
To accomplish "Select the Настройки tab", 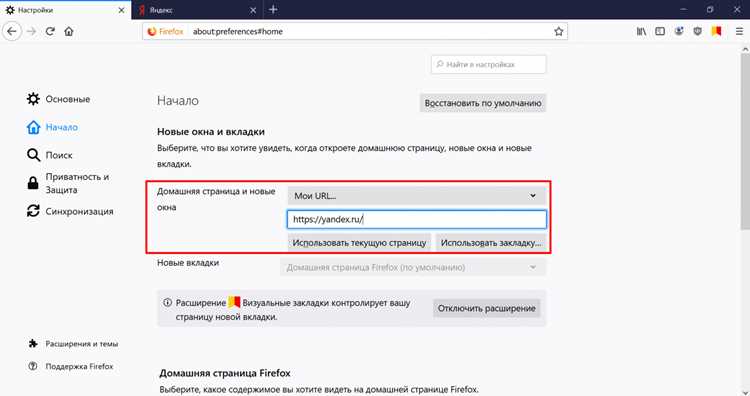I will click(66, 10).
